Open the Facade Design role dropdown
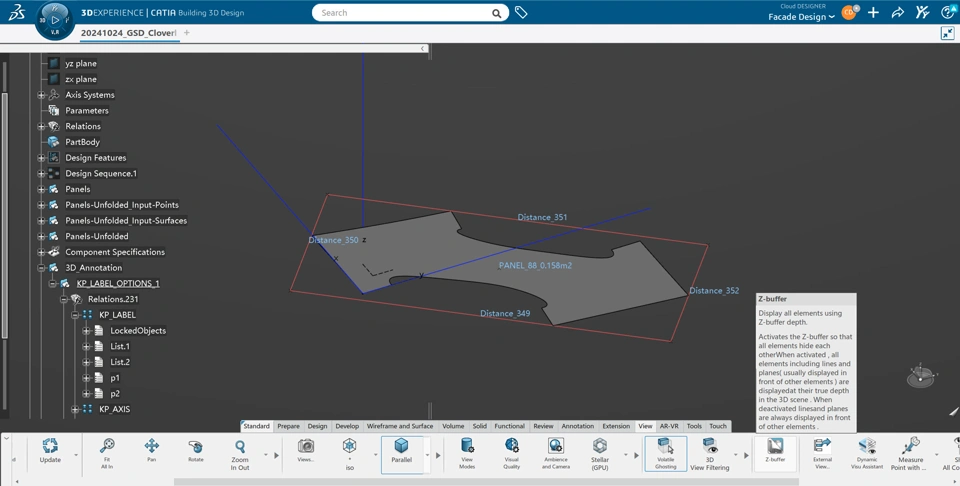The width and height of the screenshot is (960, 486). pyautogui.click(x=801, y=17)
